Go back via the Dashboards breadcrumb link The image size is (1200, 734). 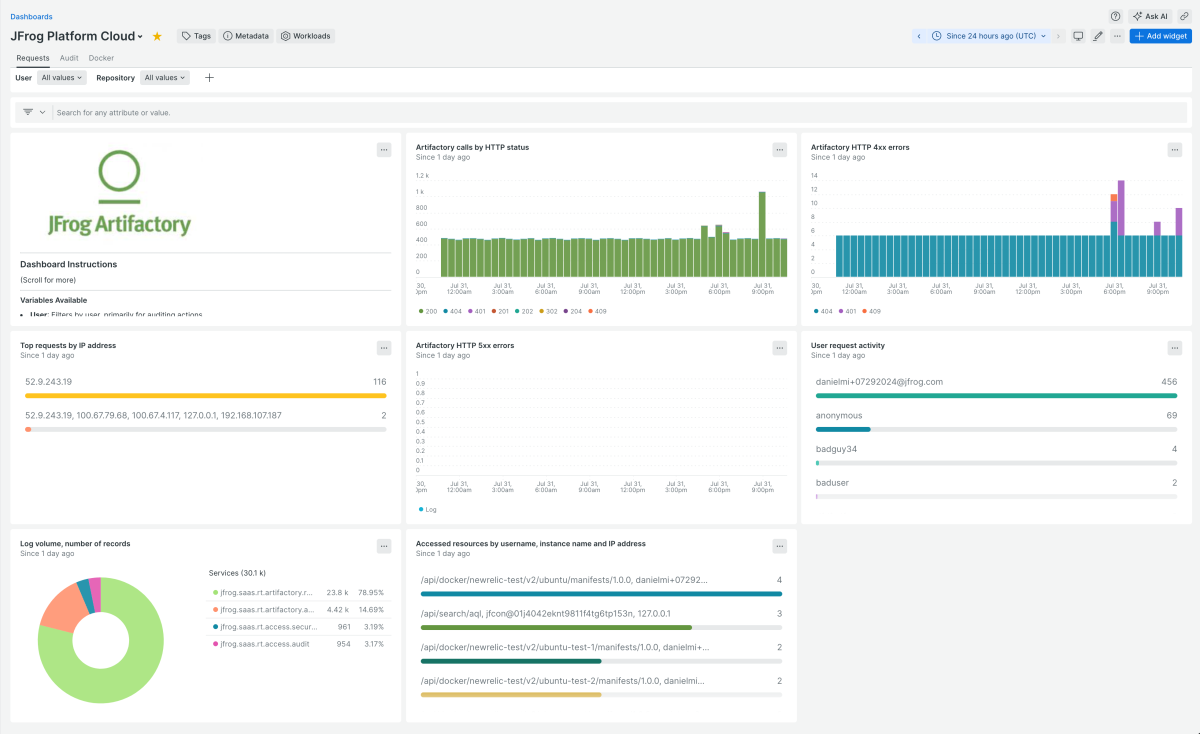(31, 16)
